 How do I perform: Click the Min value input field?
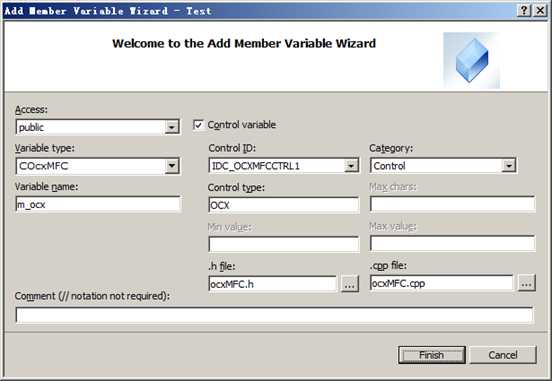[x=284, y=244]
